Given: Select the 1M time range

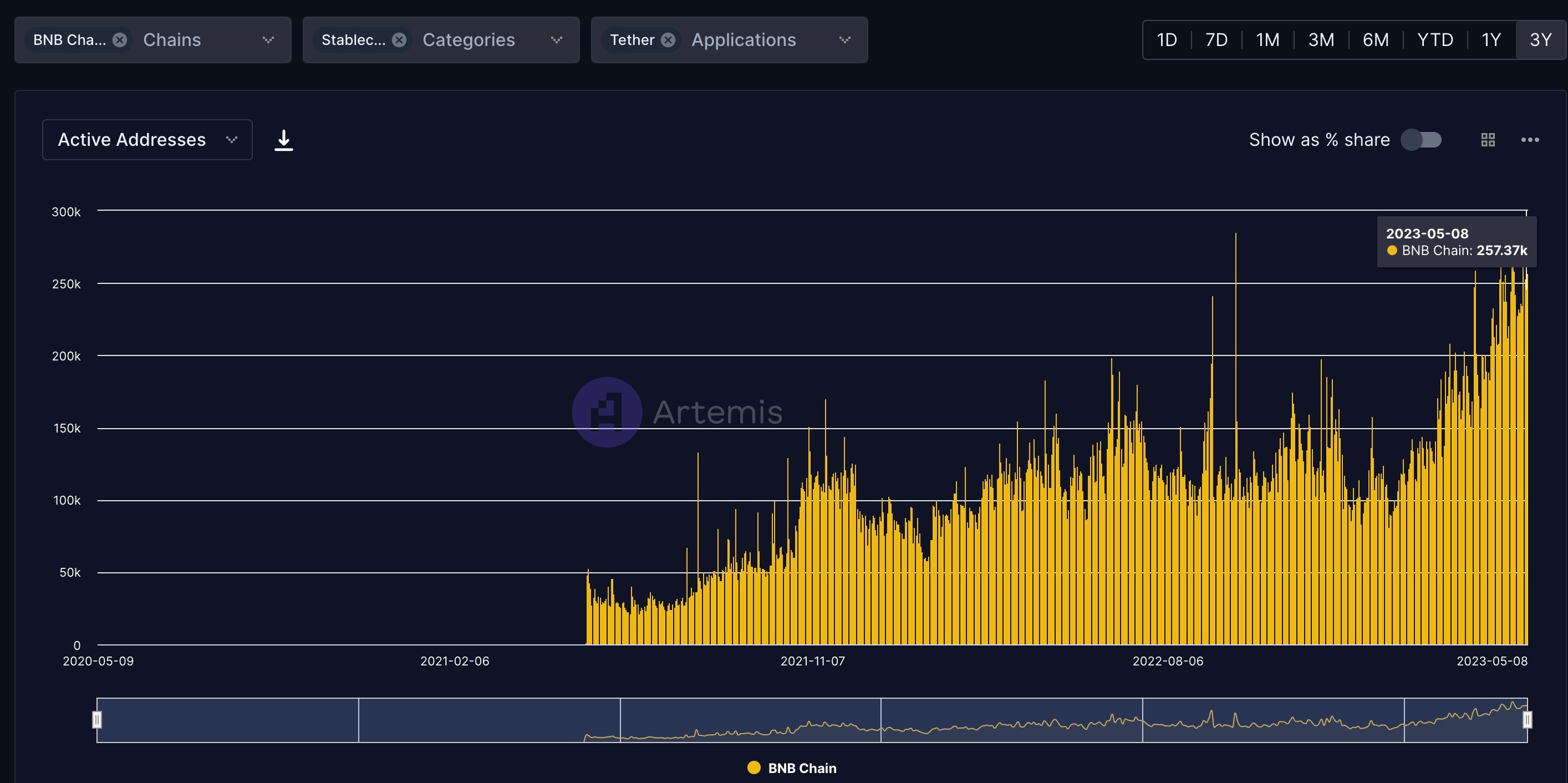Looking at the screenshot, I should pos(1267,39).
